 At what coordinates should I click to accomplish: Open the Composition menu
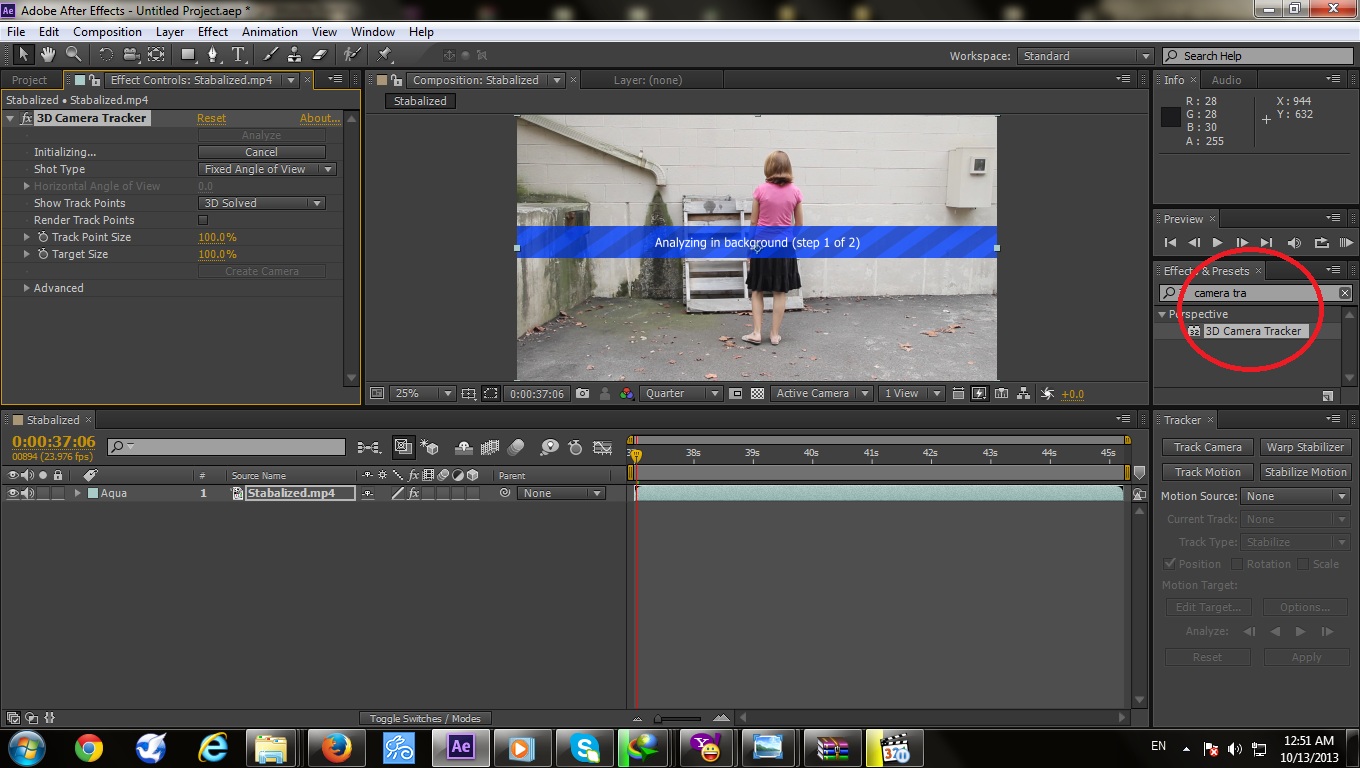coord(107,32)
